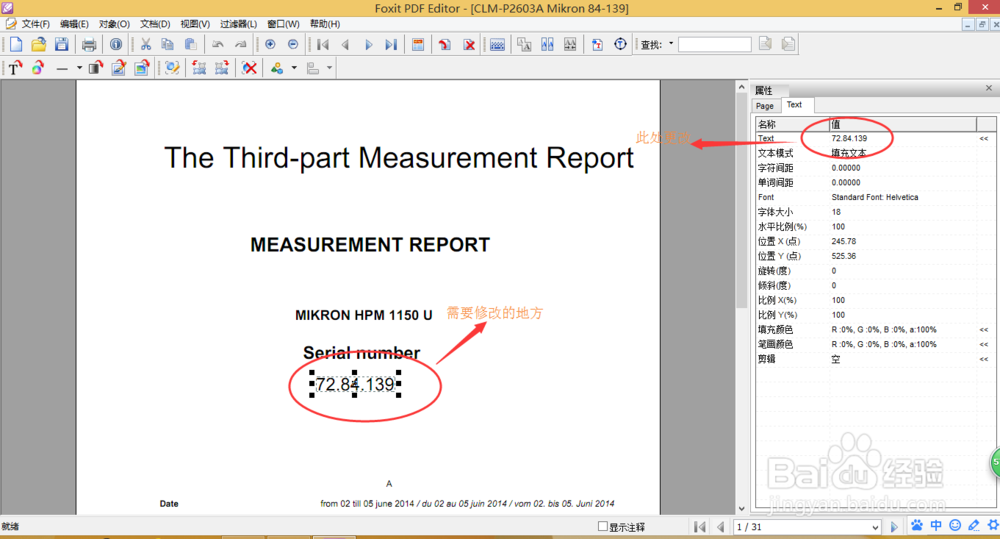Find previous result with left page icon
1000x539 pixels.
765,44
